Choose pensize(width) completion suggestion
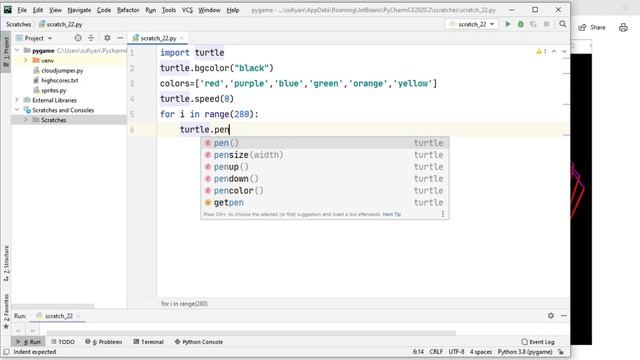The width and height of the screenshot is (640, 360). [x=325, y=155]
